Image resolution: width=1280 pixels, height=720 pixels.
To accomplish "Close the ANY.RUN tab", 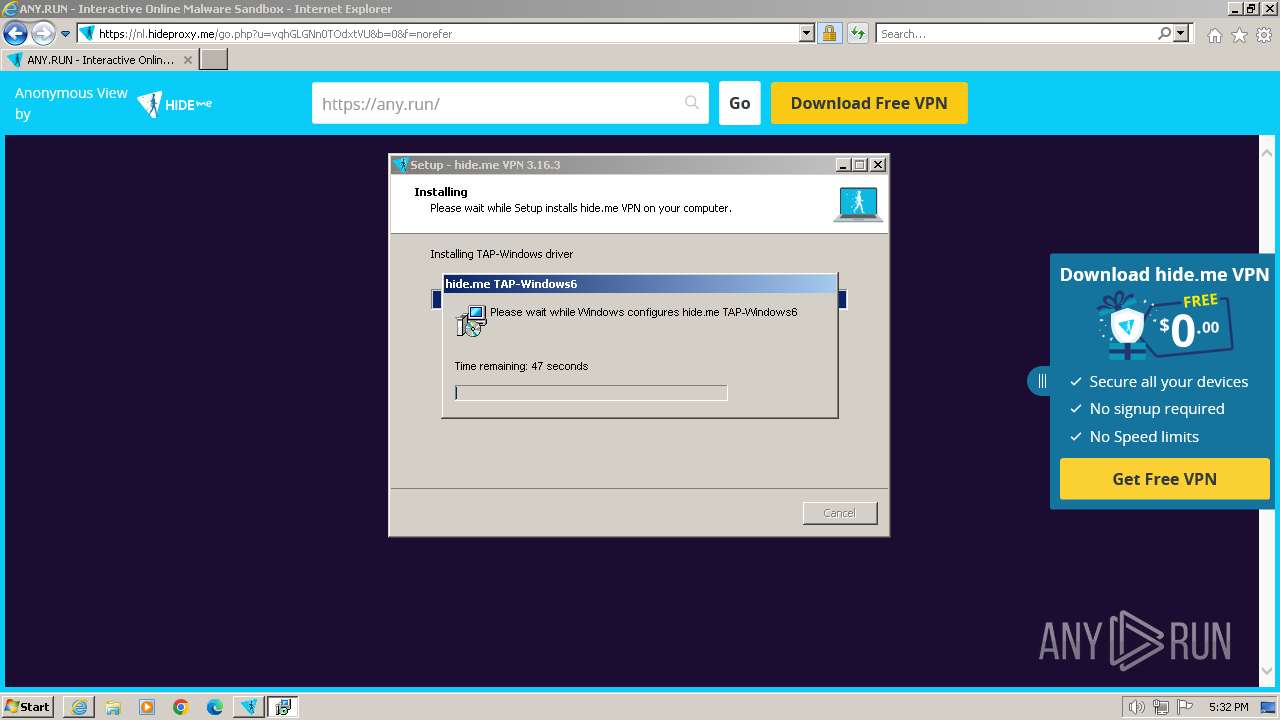I will click(188, 60).
